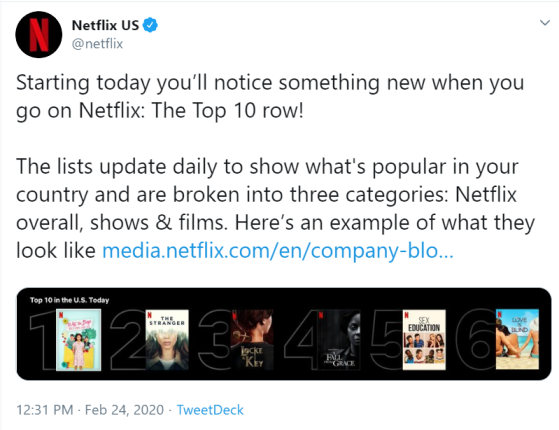Follow the media.netflix.com company blog link
The image size is (559, 430).
tap(278, 251)
